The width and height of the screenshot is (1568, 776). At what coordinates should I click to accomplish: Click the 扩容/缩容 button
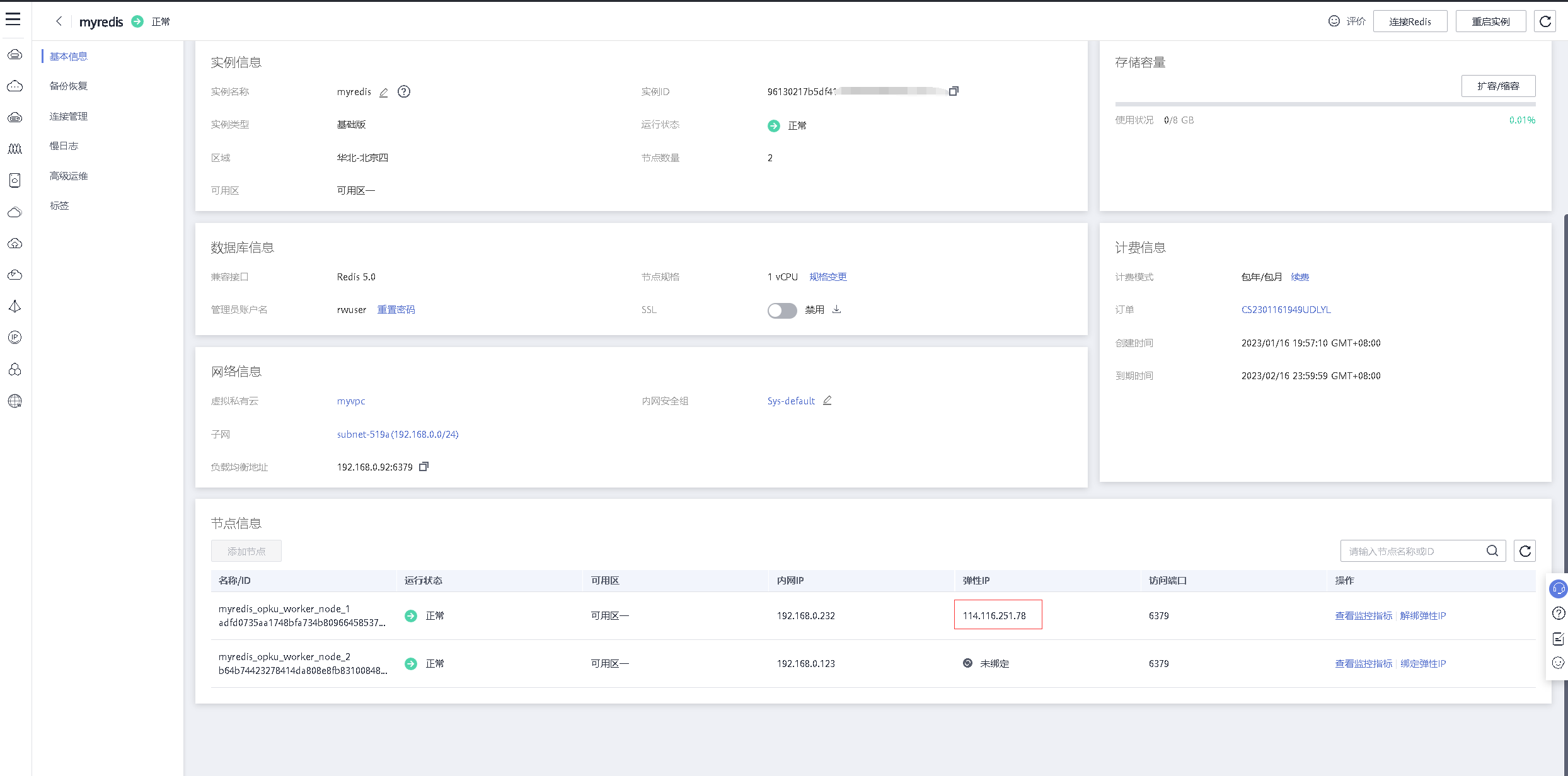[1498, 86]
